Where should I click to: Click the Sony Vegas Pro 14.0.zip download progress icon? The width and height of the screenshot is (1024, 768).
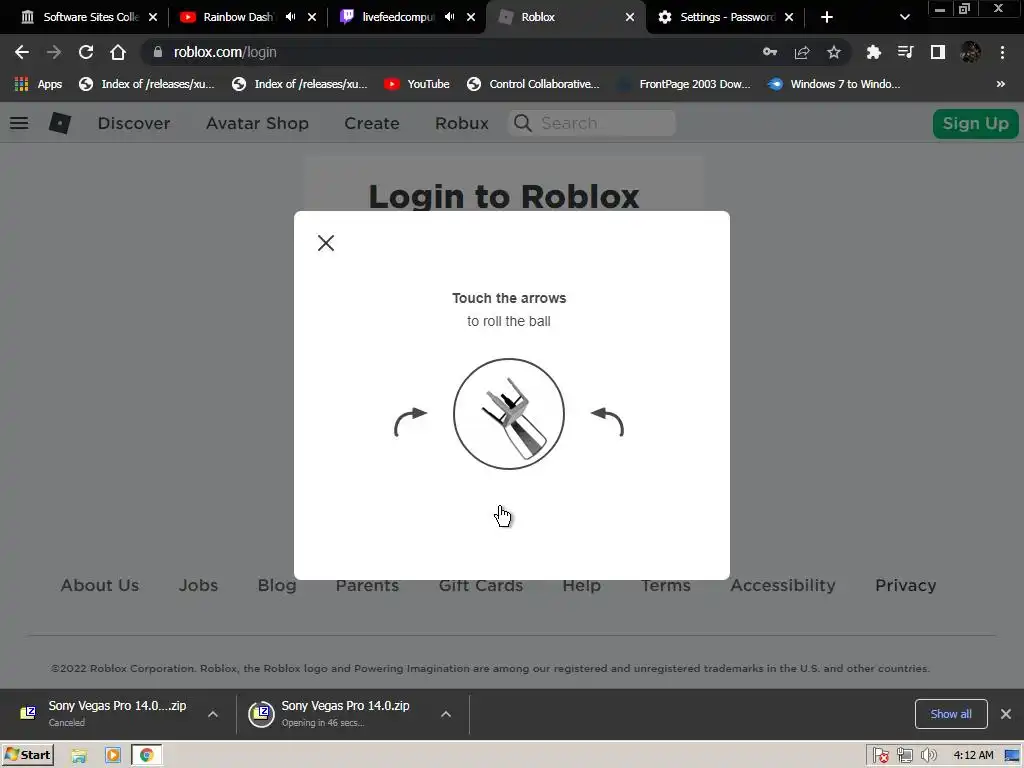tap(261, 714)
